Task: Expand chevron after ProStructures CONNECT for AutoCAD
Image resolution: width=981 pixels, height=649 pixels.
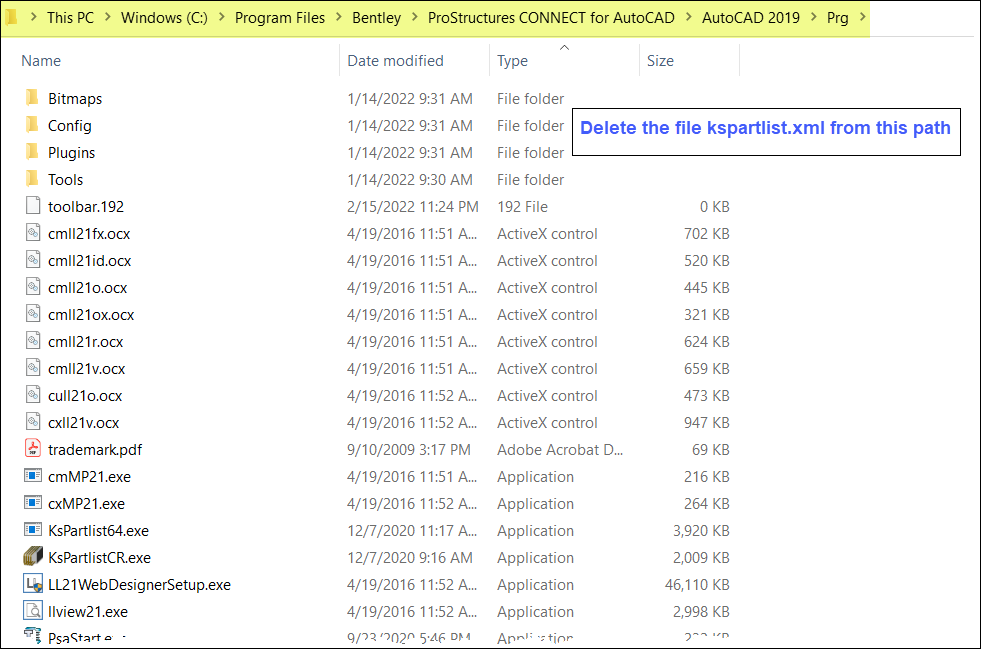Action: [688, 17]
